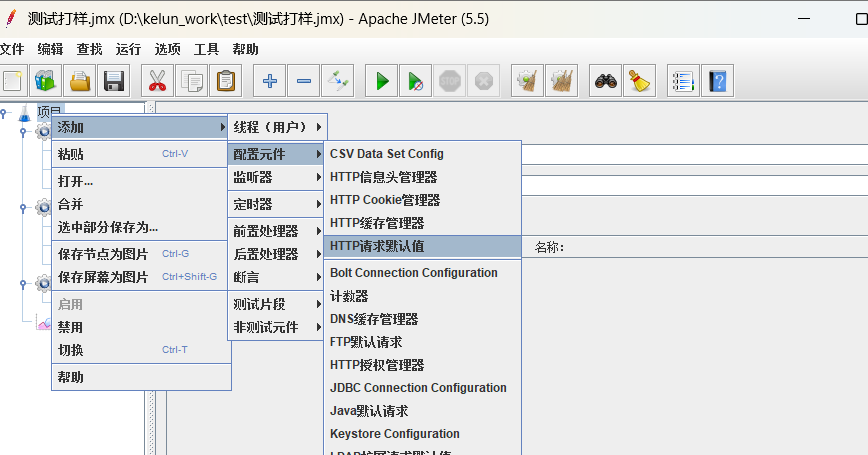Image resolution: width=868 pixels, height=455 pixels.
Task: Click the Copy toolbar icon
Action: tap(192, 81)
